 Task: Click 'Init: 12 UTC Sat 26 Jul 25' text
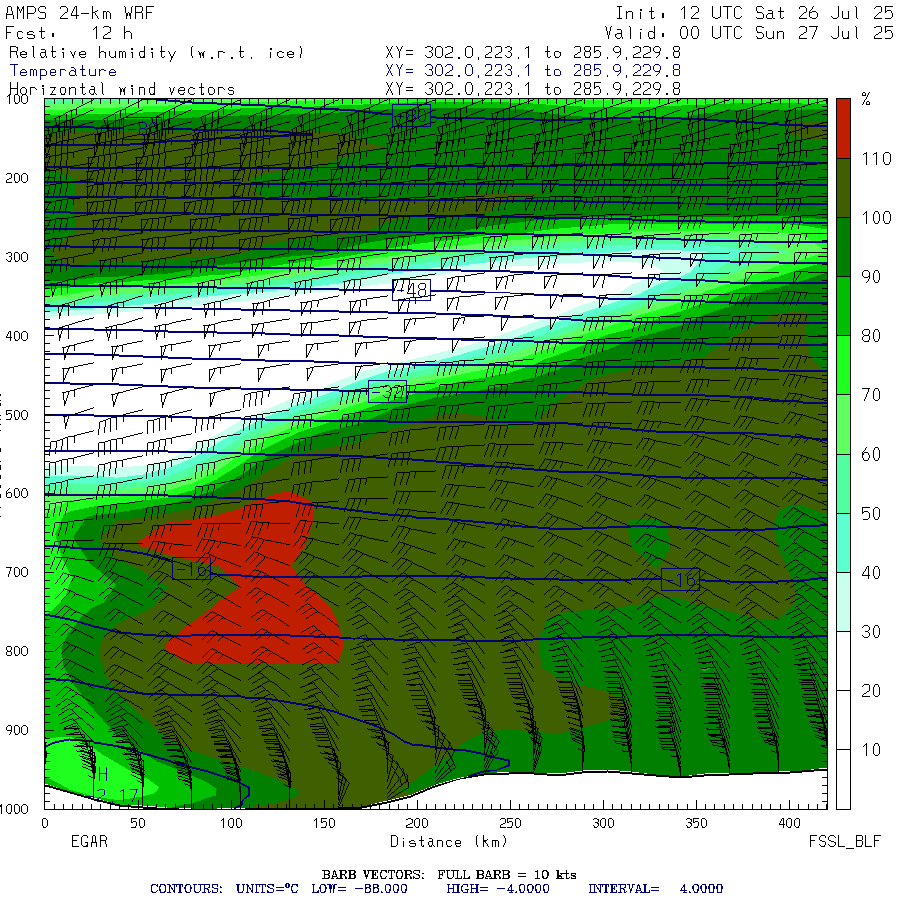(754, 13)
